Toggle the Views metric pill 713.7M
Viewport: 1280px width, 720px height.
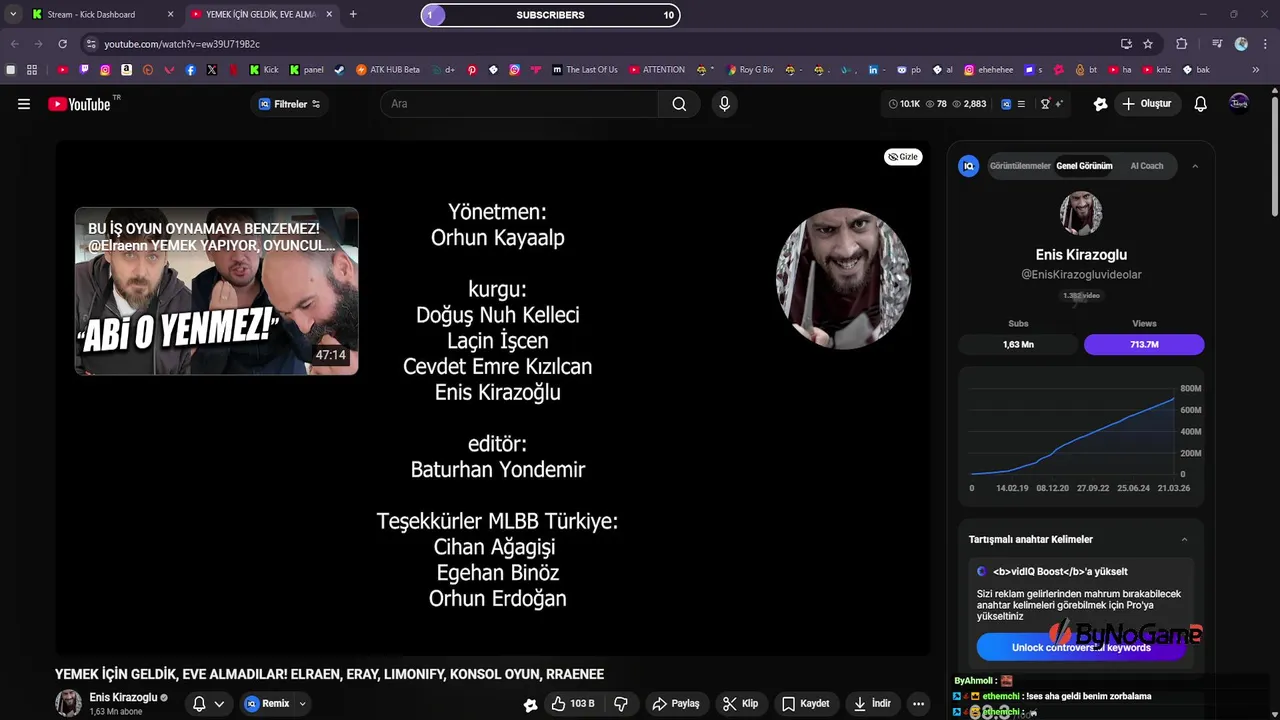(1144, 344)
